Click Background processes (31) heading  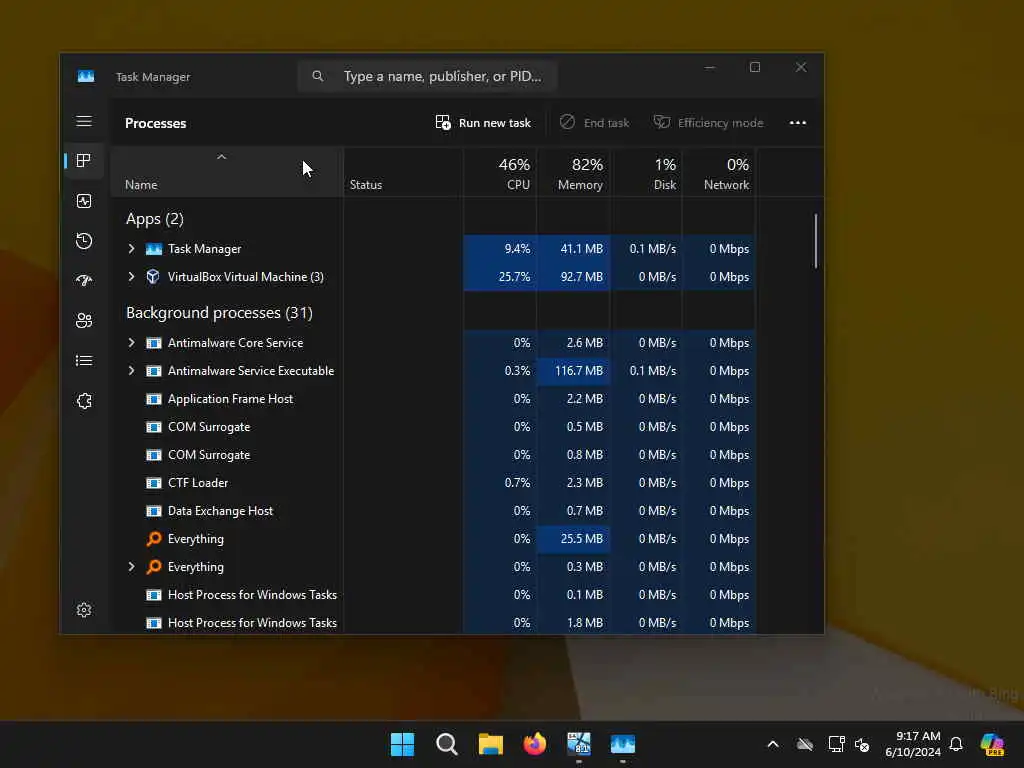point(219,313)
